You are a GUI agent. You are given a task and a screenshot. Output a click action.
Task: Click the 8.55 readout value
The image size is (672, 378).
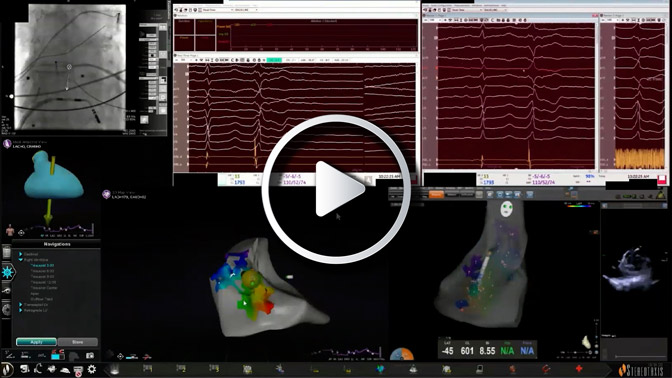(487, 351)
